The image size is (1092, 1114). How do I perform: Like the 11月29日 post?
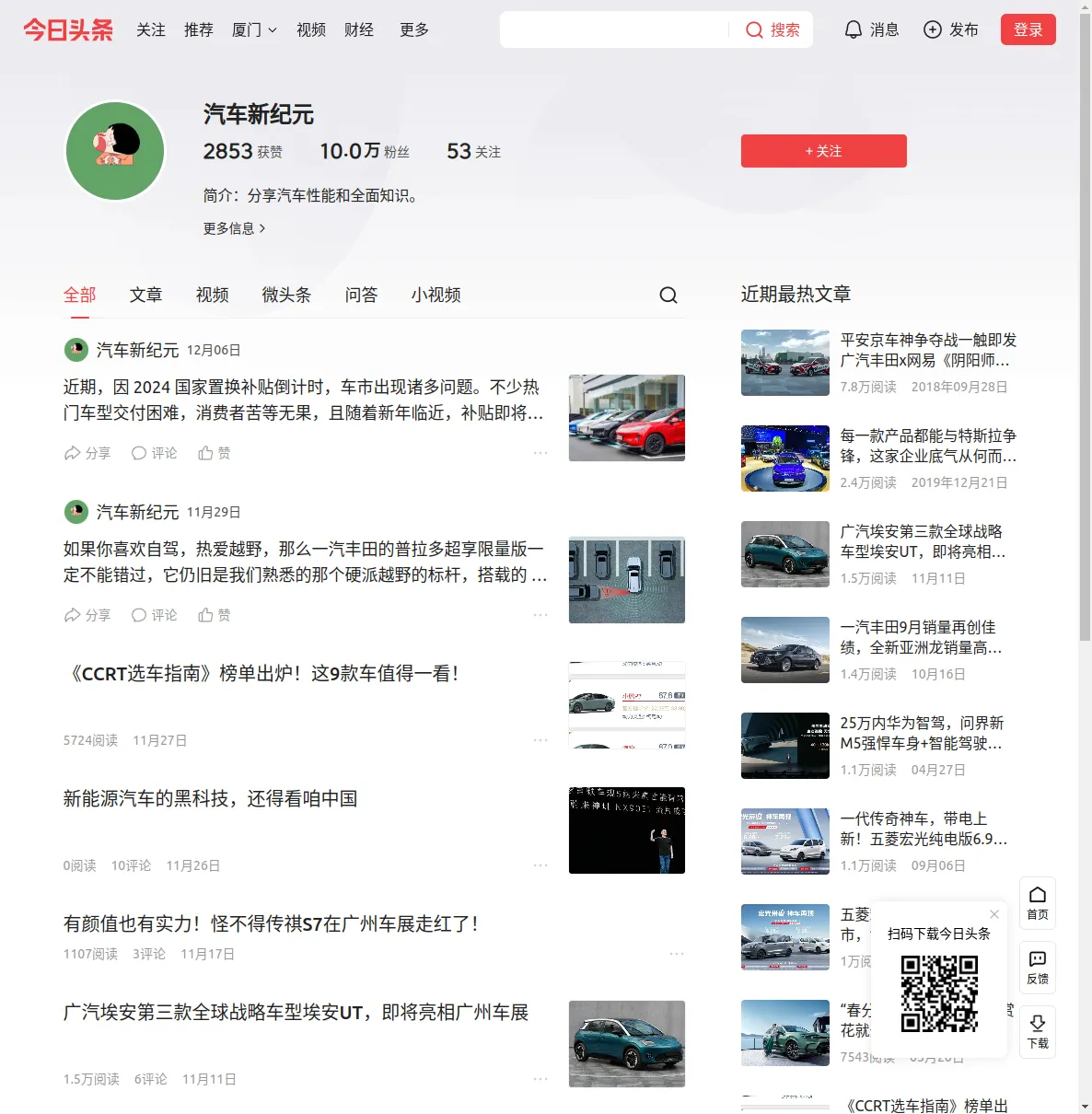205,615
